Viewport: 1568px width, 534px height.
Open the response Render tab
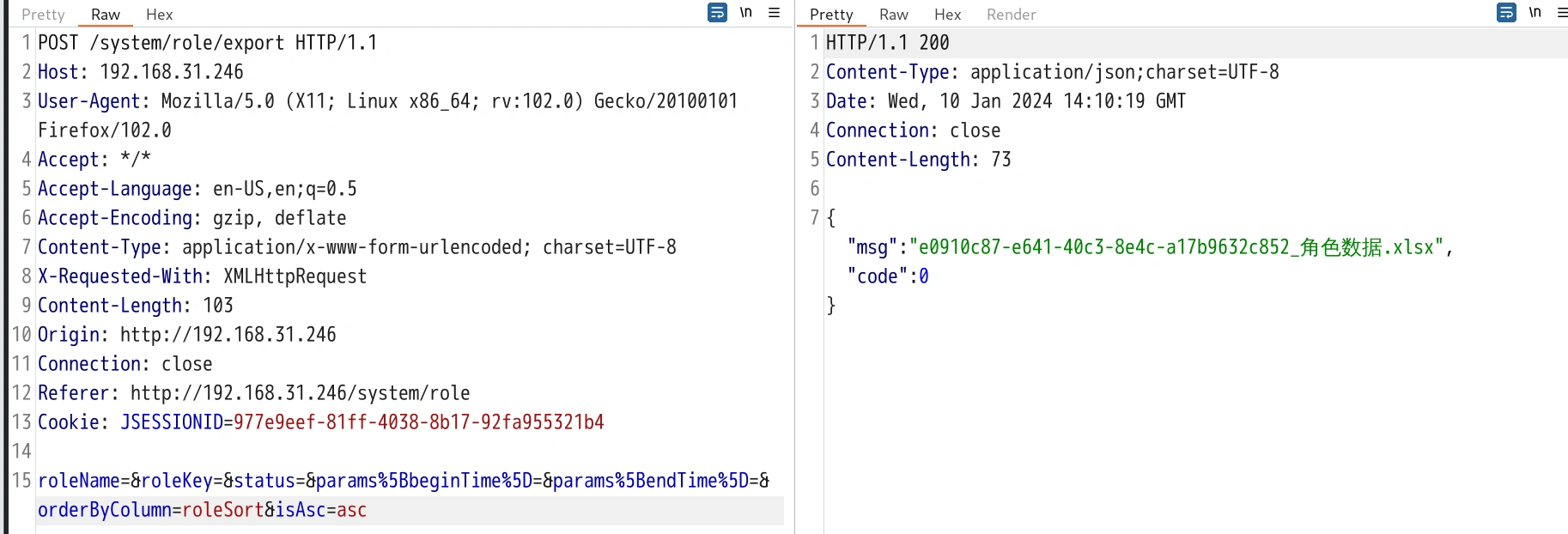click(1011, 15)
